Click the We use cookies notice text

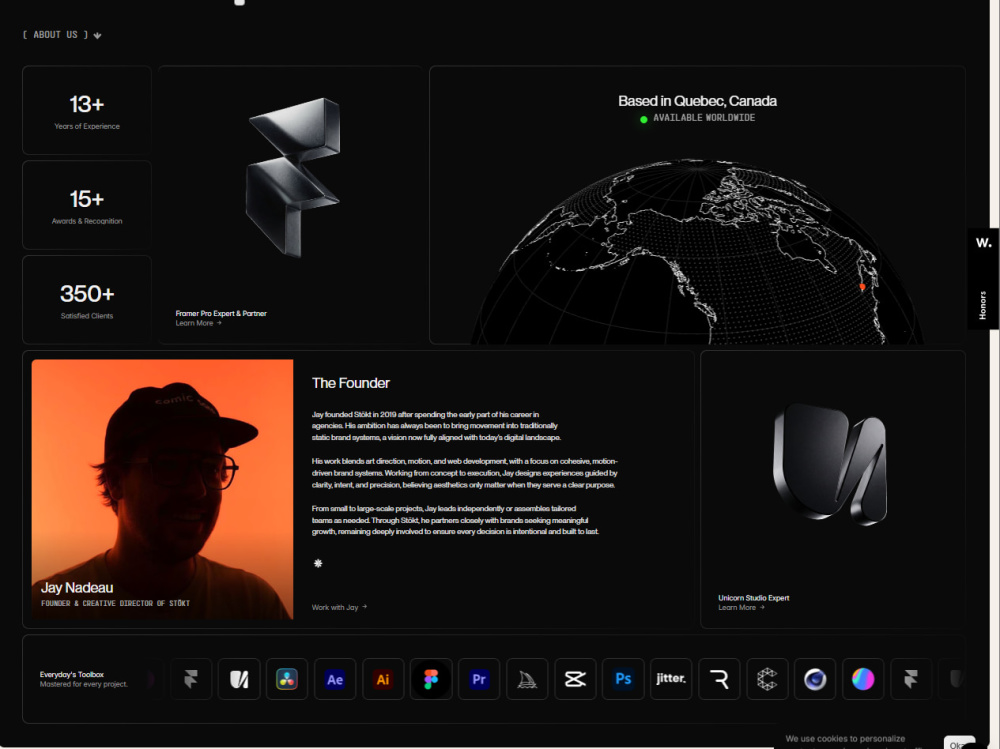pos(845,739)
